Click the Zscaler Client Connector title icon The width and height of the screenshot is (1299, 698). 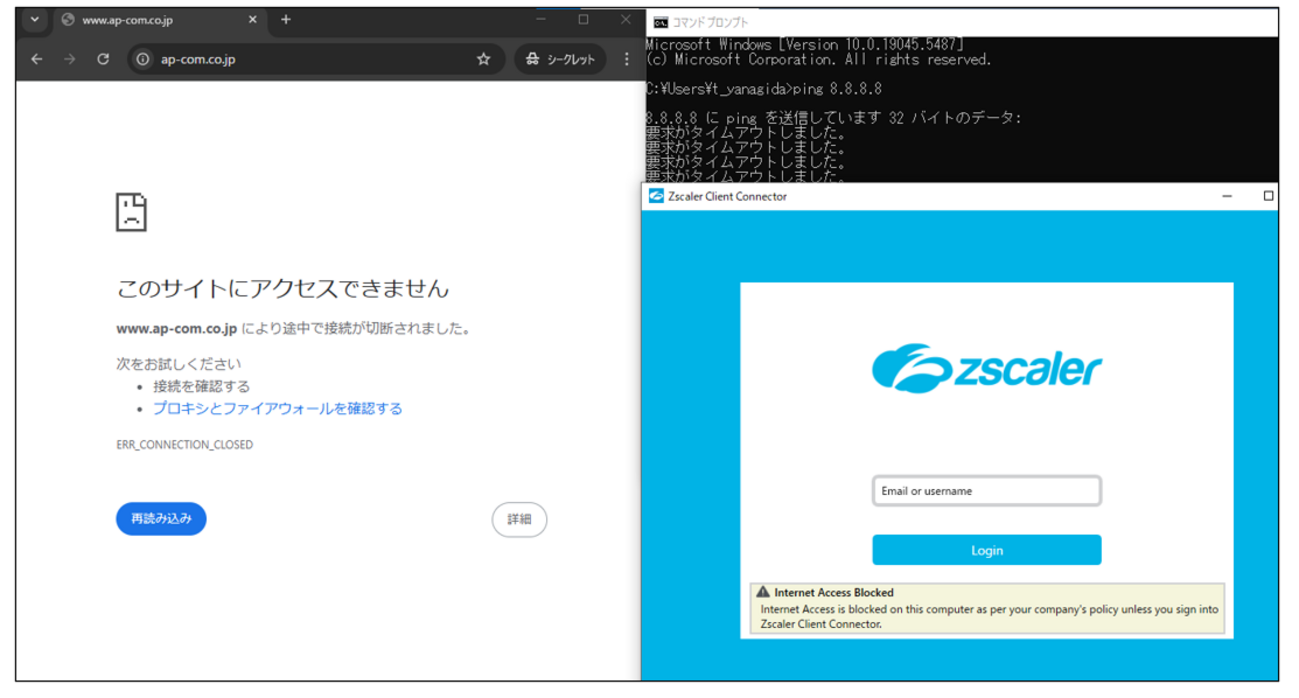[656, 196]
